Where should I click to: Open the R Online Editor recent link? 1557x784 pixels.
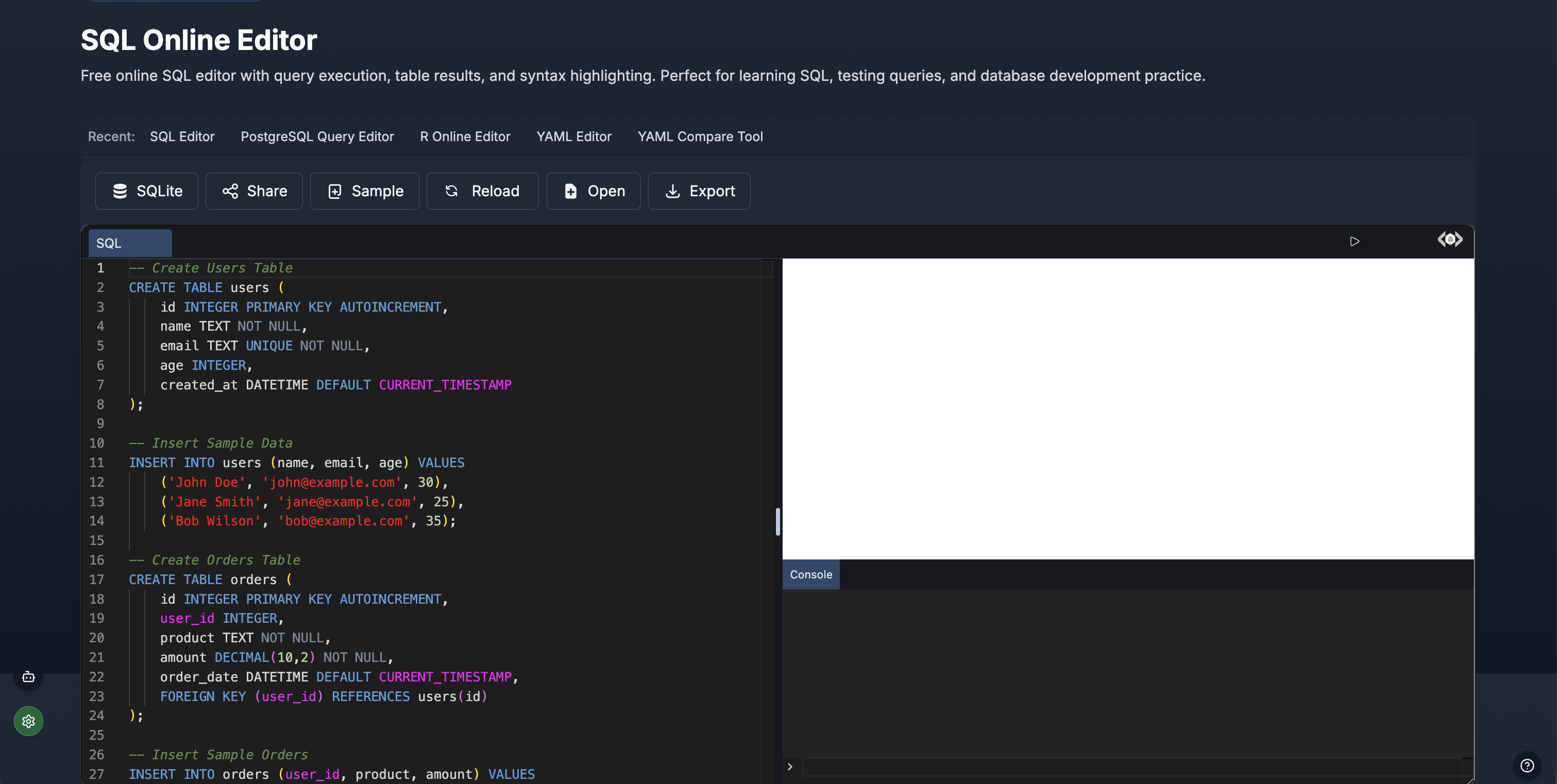click(x=465, y=137)
